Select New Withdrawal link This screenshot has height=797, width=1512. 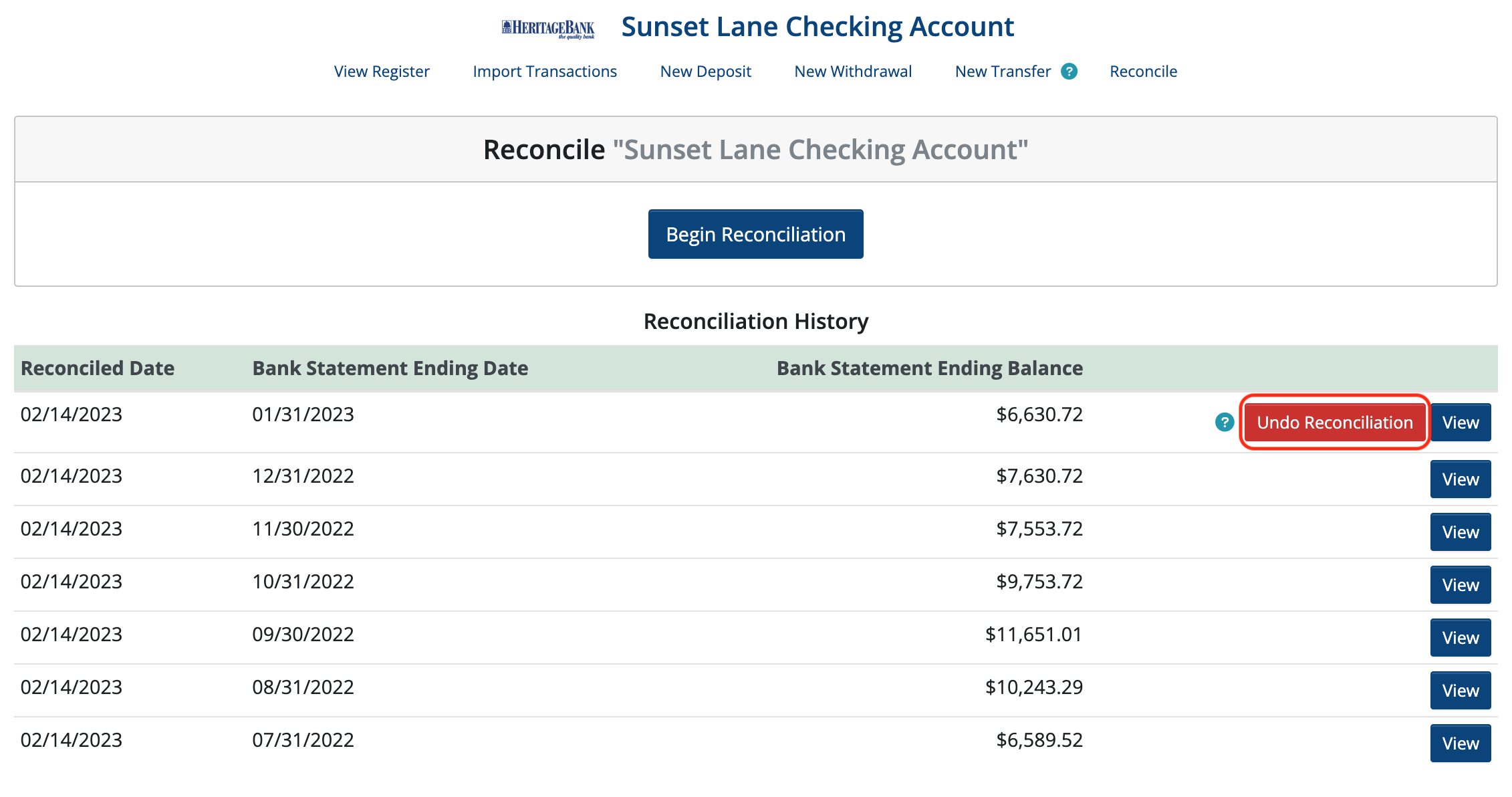(x=853, y=72)
